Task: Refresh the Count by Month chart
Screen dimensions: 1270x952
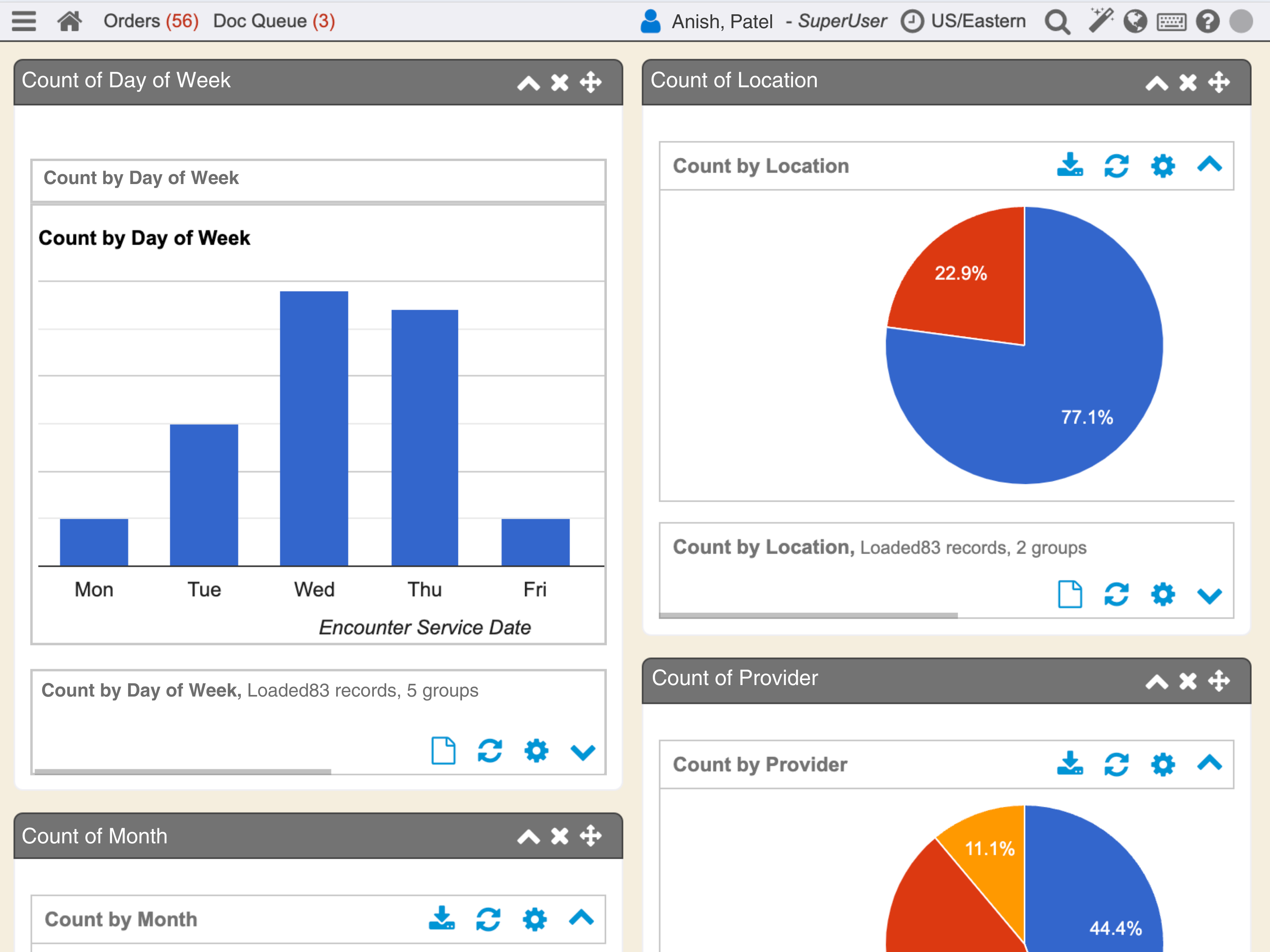Action: coord(488,919)
